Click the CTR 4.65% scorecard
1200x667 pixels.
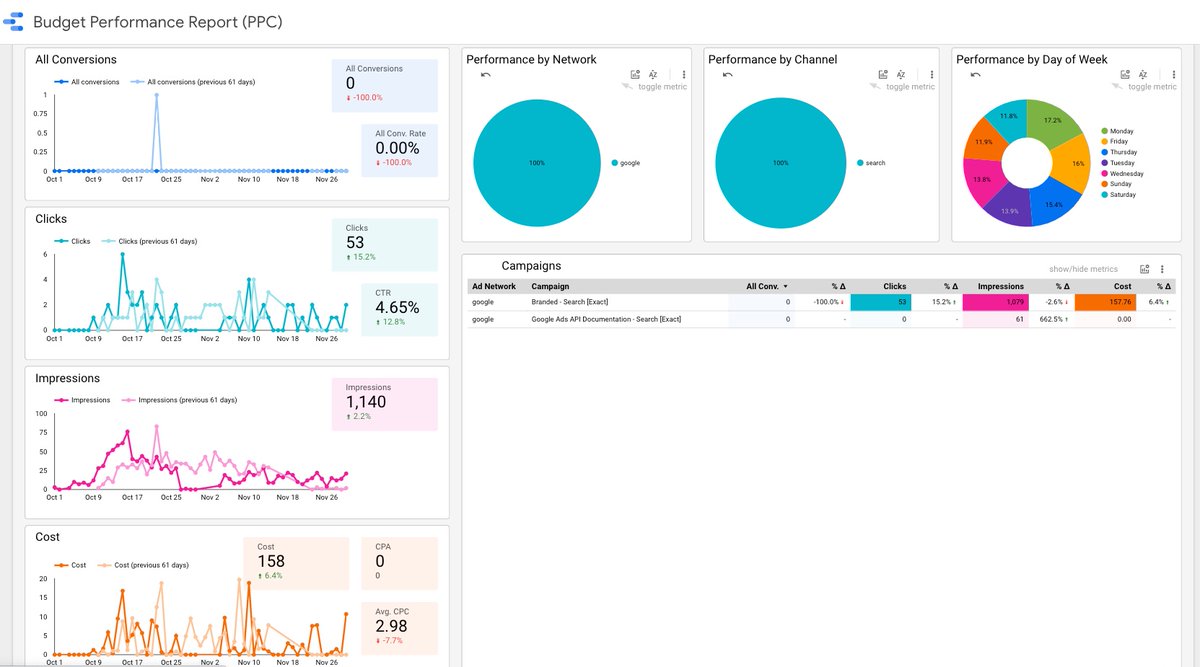[x=398, y=309]
